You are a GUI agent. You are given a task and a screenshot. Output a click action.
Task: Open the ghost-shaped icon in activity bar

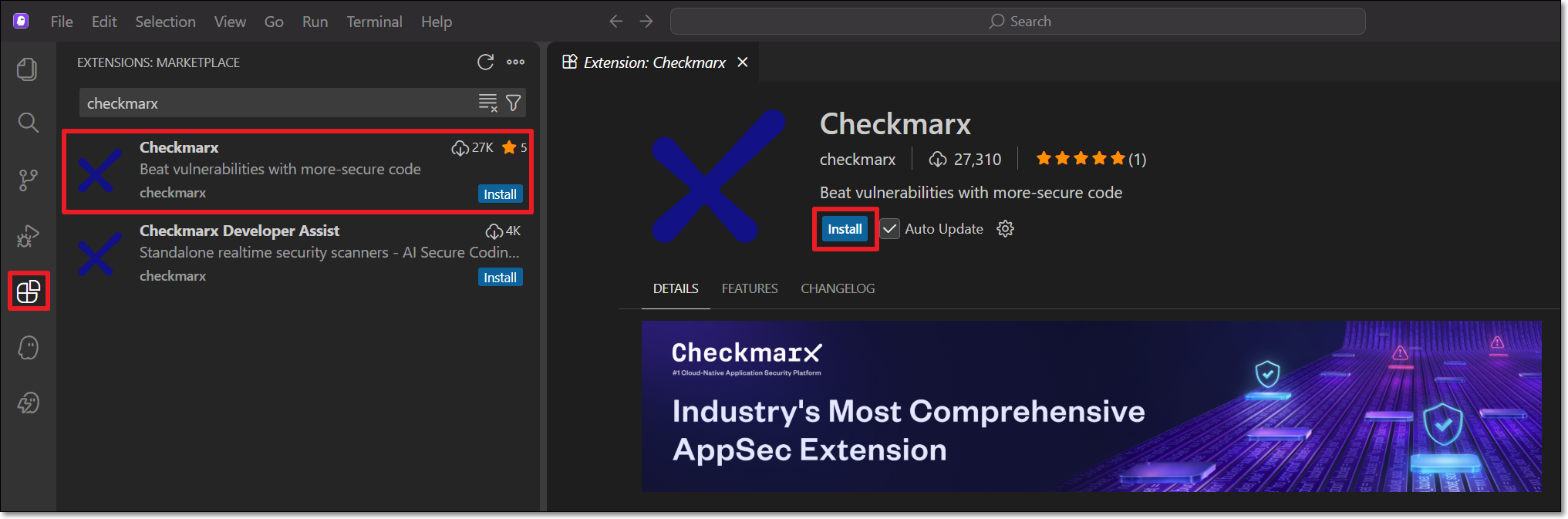[x=29, y=348]
